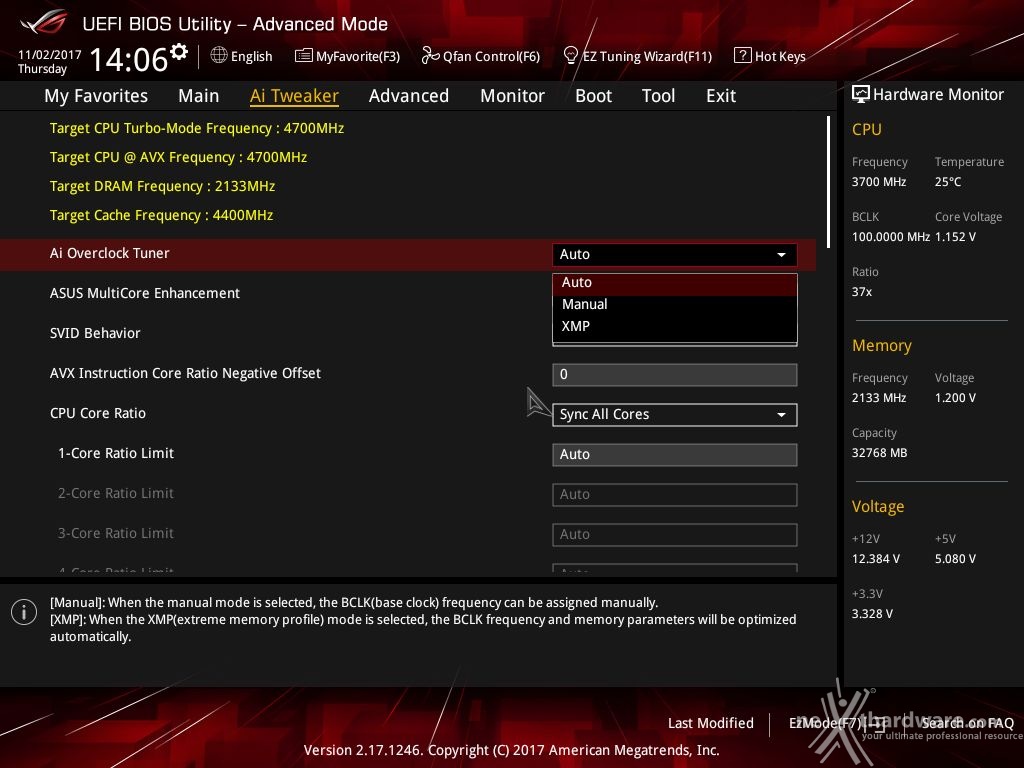This screenshot has height=768, width=1024.
Task: Click the Qfan Control fan icon
Action: point(430,56)
